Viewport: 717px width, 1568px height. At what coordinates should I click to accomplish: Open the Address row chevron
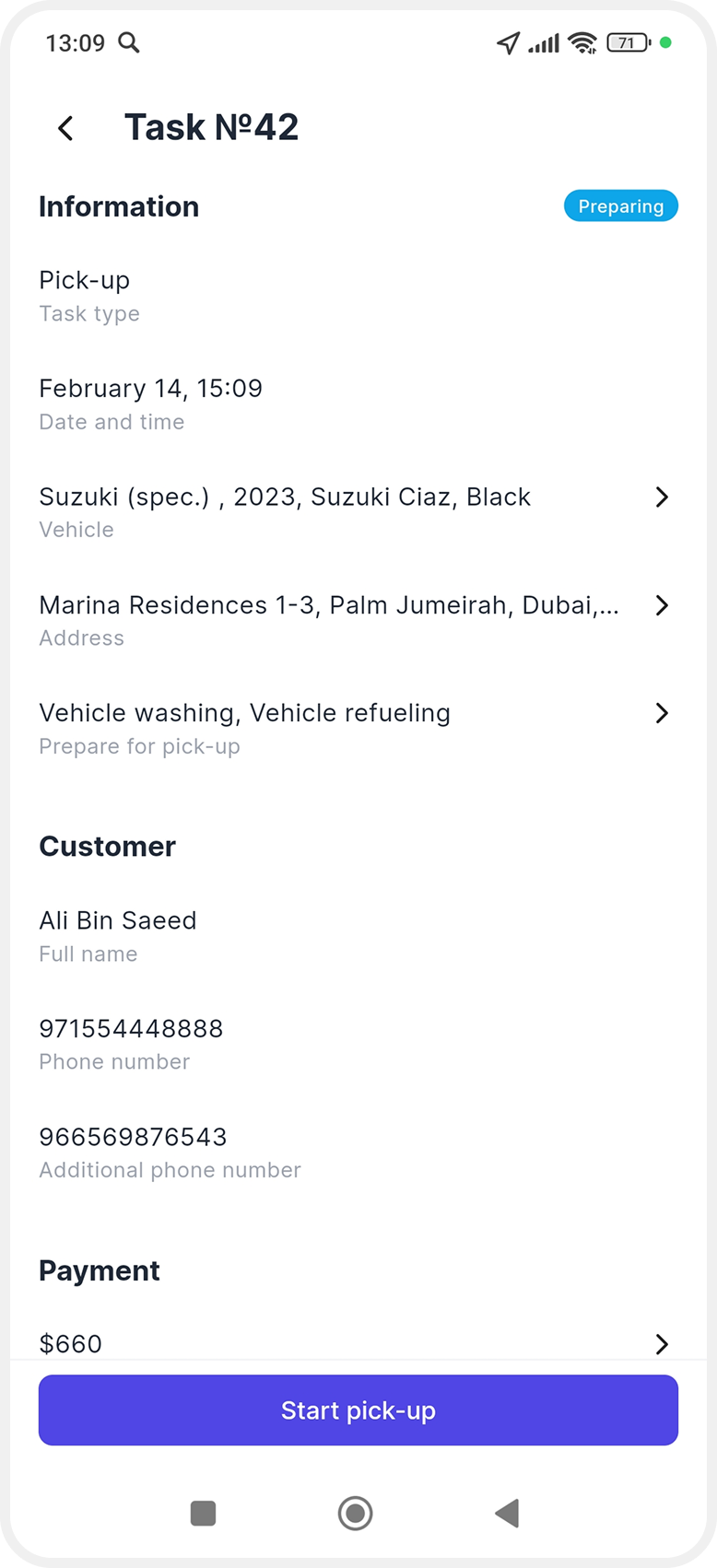[x=662, y=605]
